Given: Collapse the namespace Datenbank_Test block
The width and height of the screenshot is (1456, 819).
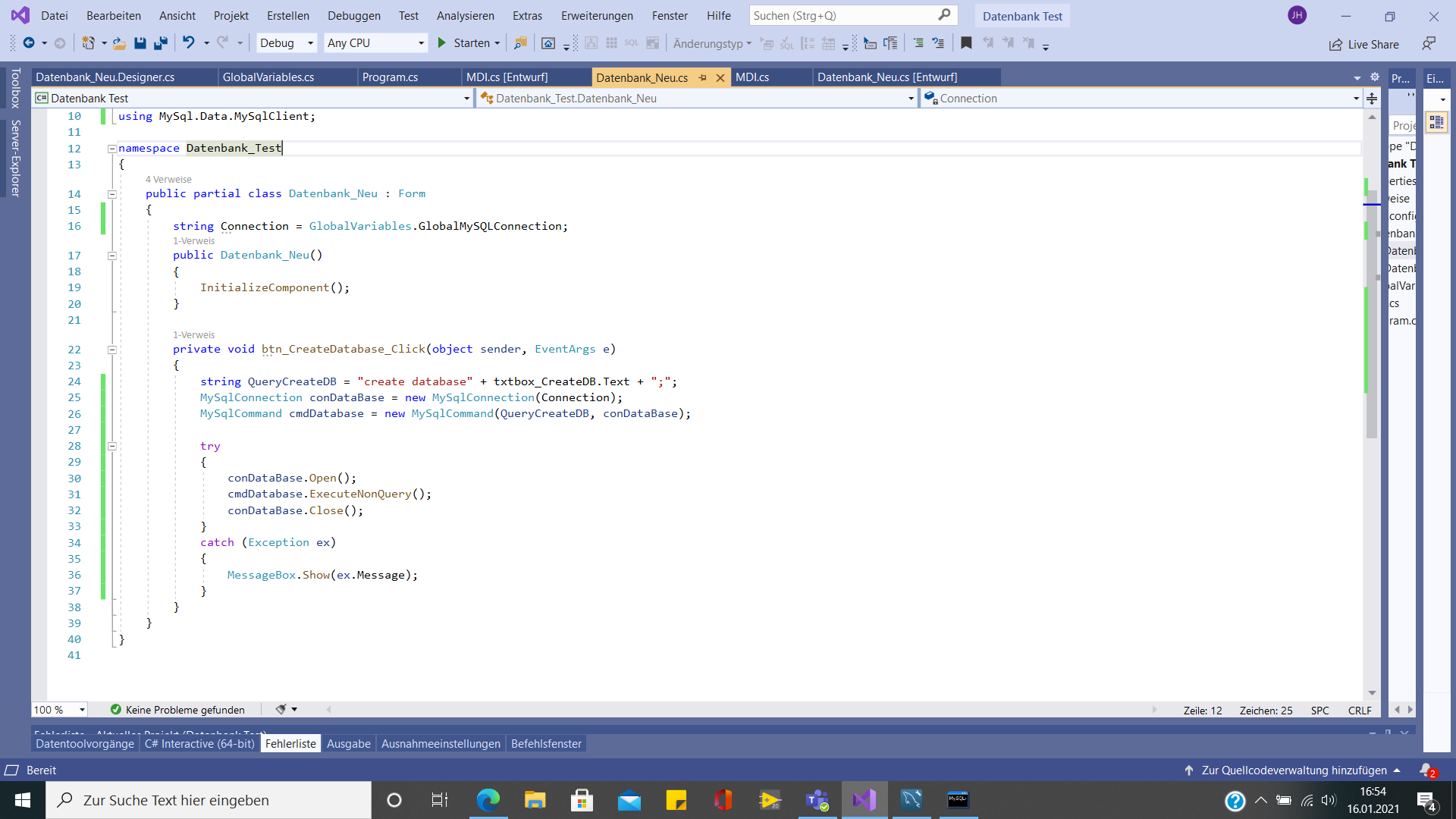Looking at the screenshot, I should [111, 149].
